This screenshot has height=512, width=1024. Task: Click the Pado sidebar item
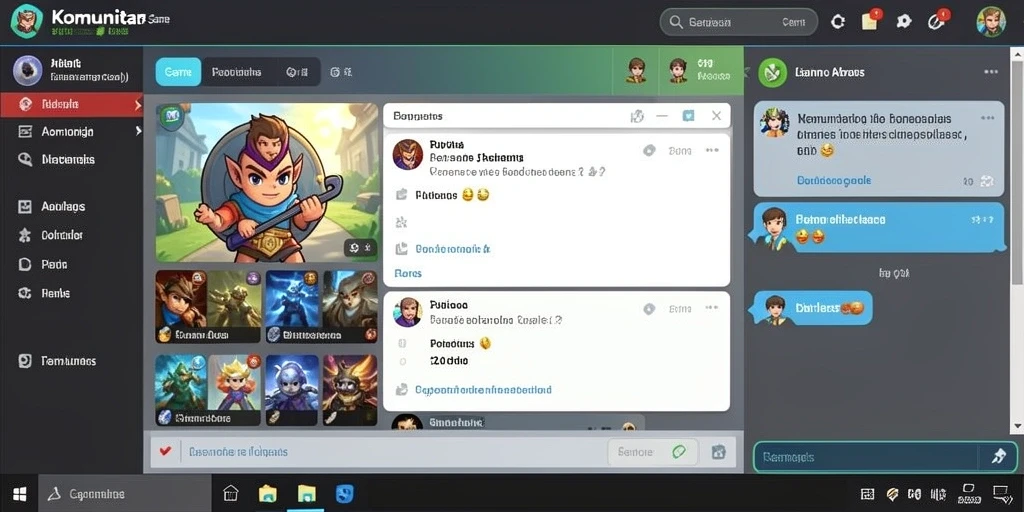[54, 264]
